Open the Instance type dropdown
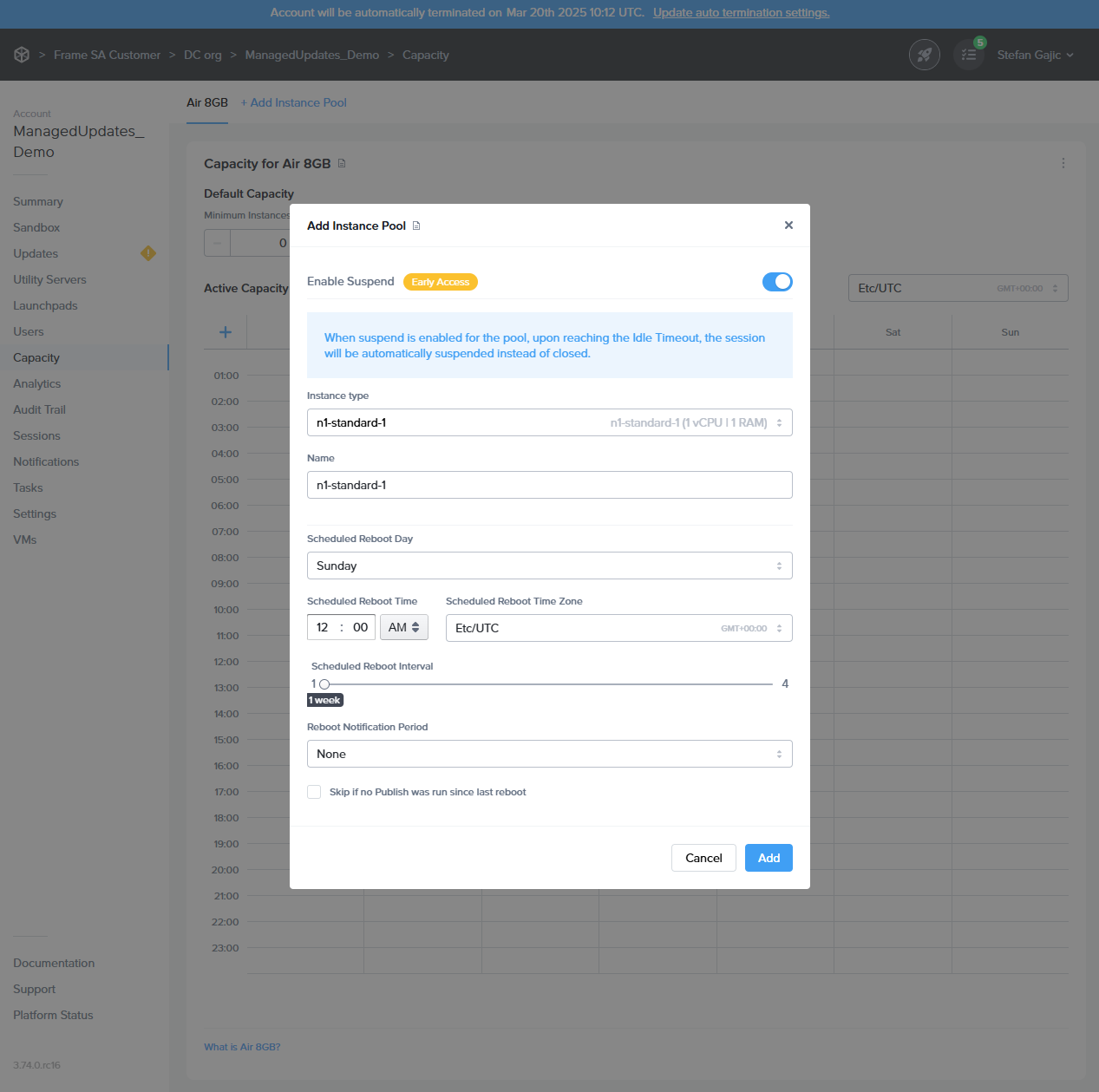 click(549, 422)
